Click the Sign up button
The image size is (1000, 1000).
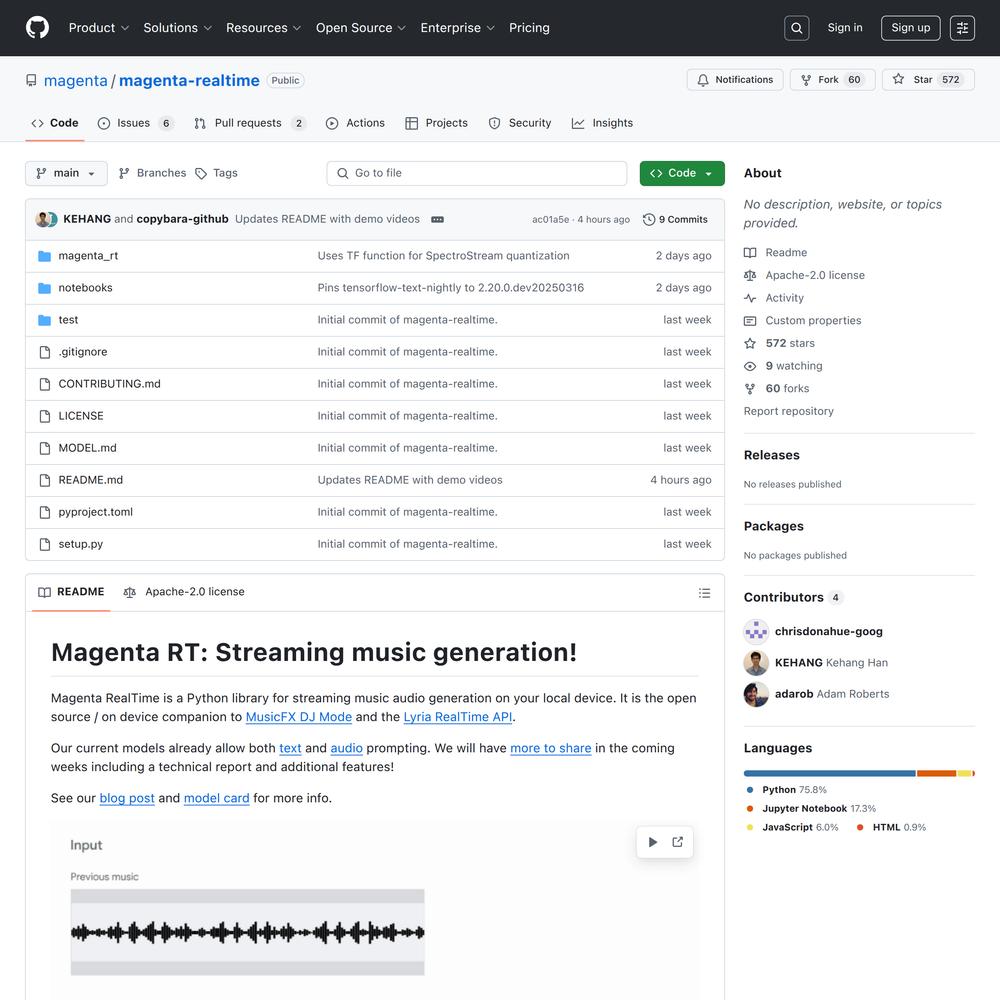(x=910, y=28)
